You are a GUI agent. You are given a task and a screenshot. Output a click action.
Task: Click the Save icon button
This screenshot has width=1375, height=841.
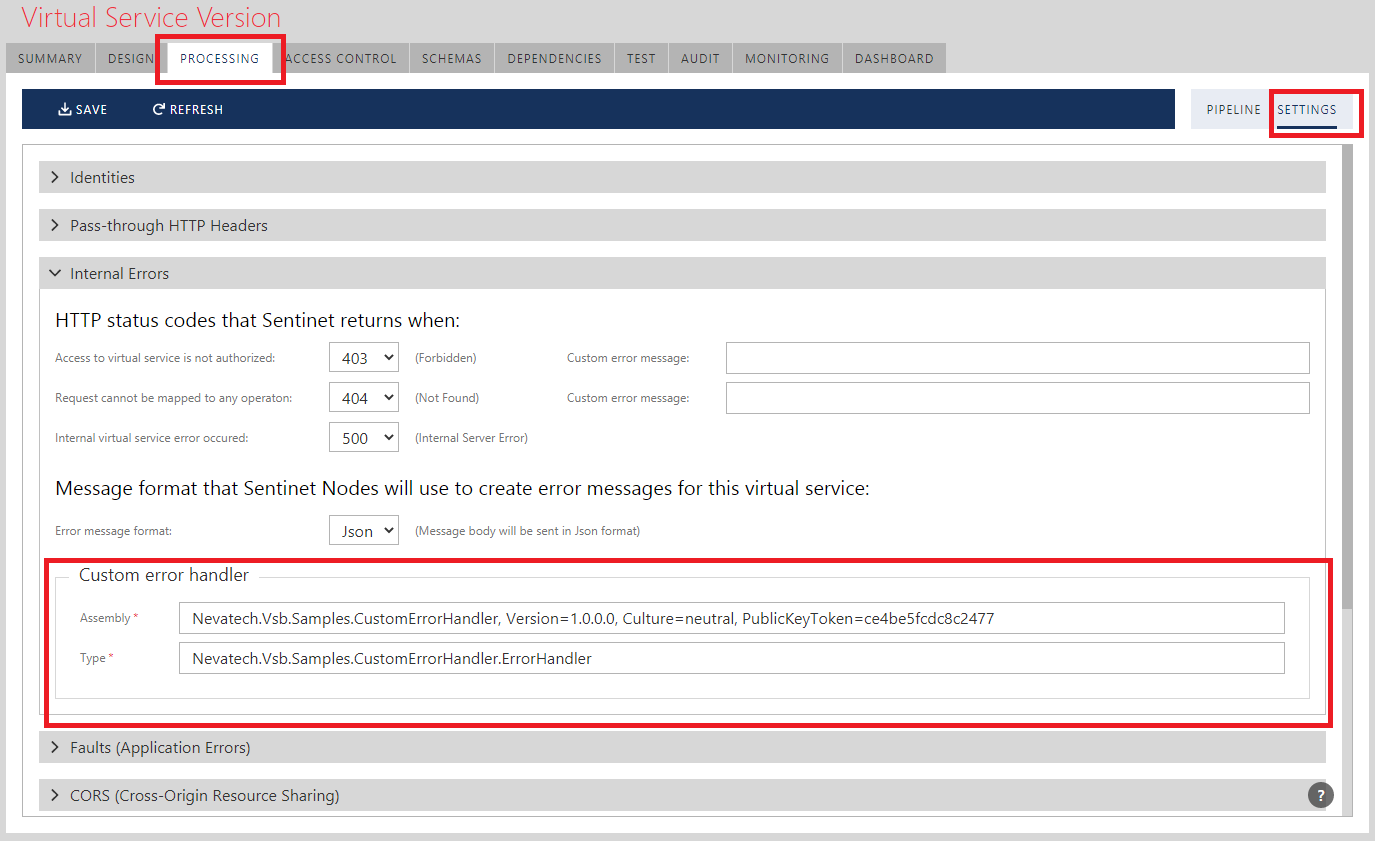click(x=82, y=109)
